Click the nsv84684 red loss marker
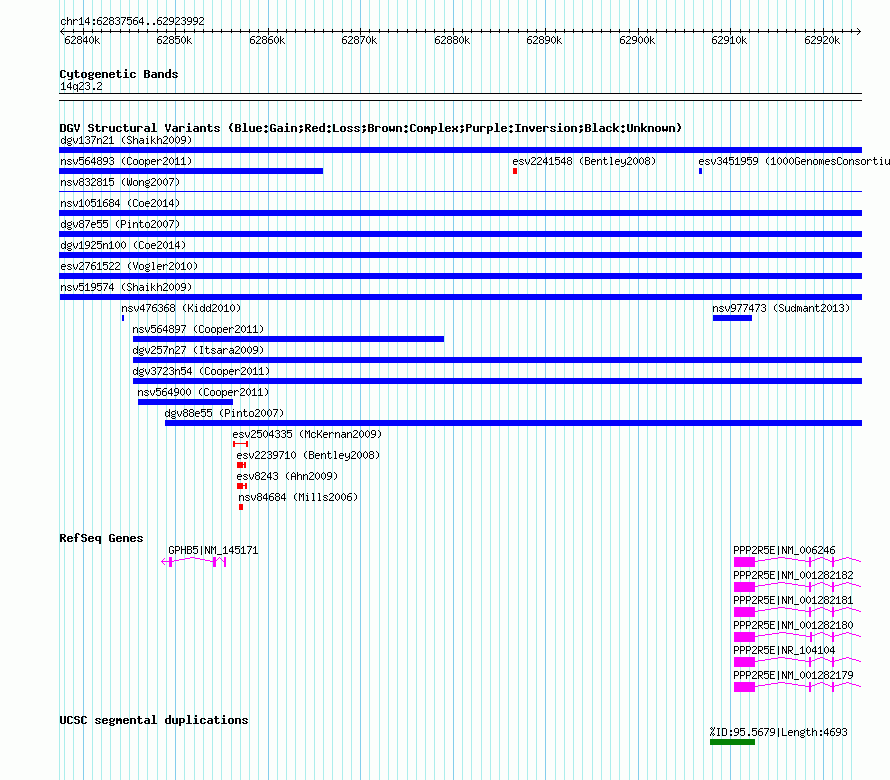This screenshot has width=890, height=780. (241, 507)
